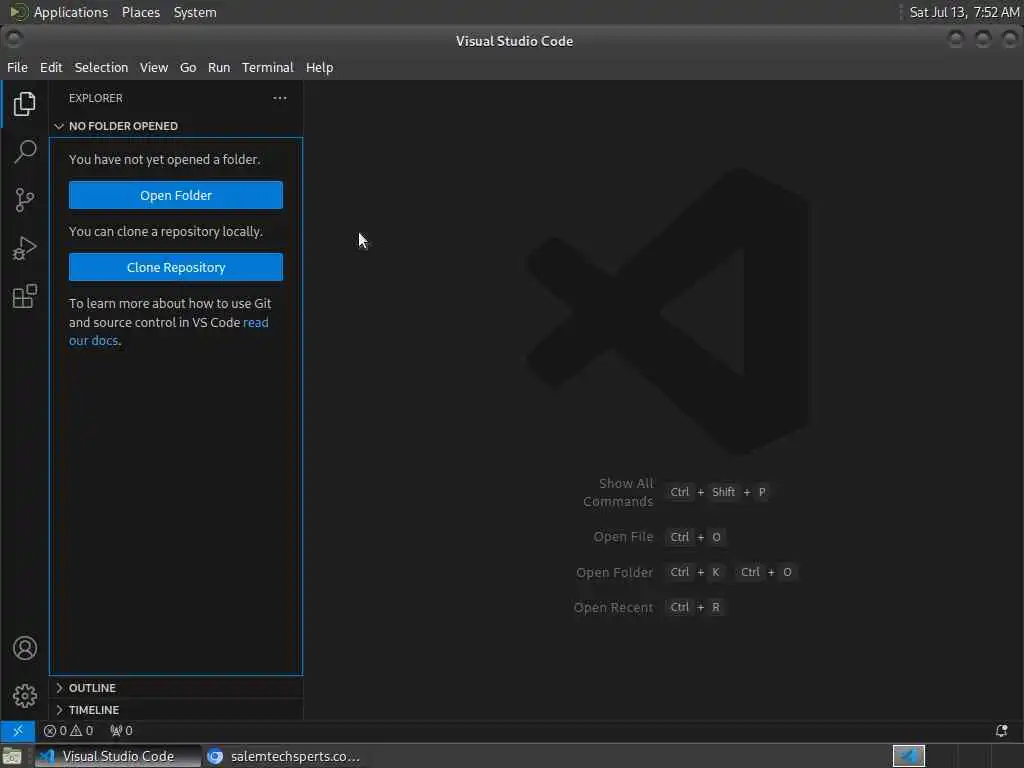Switch to salemtechsperts browser taskbar entry

click(x=284, y=756)
